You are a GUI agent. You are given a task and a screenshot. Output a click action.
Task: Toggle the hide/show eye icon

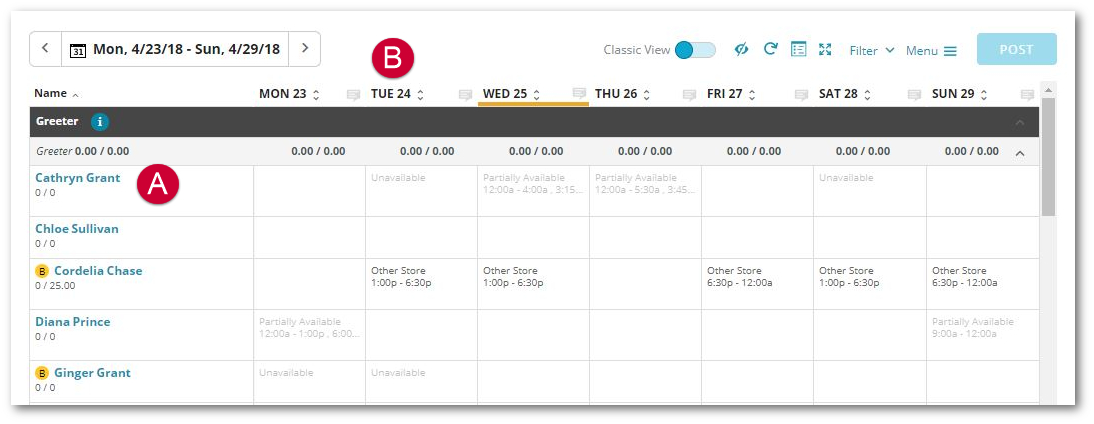pos(742,49)
